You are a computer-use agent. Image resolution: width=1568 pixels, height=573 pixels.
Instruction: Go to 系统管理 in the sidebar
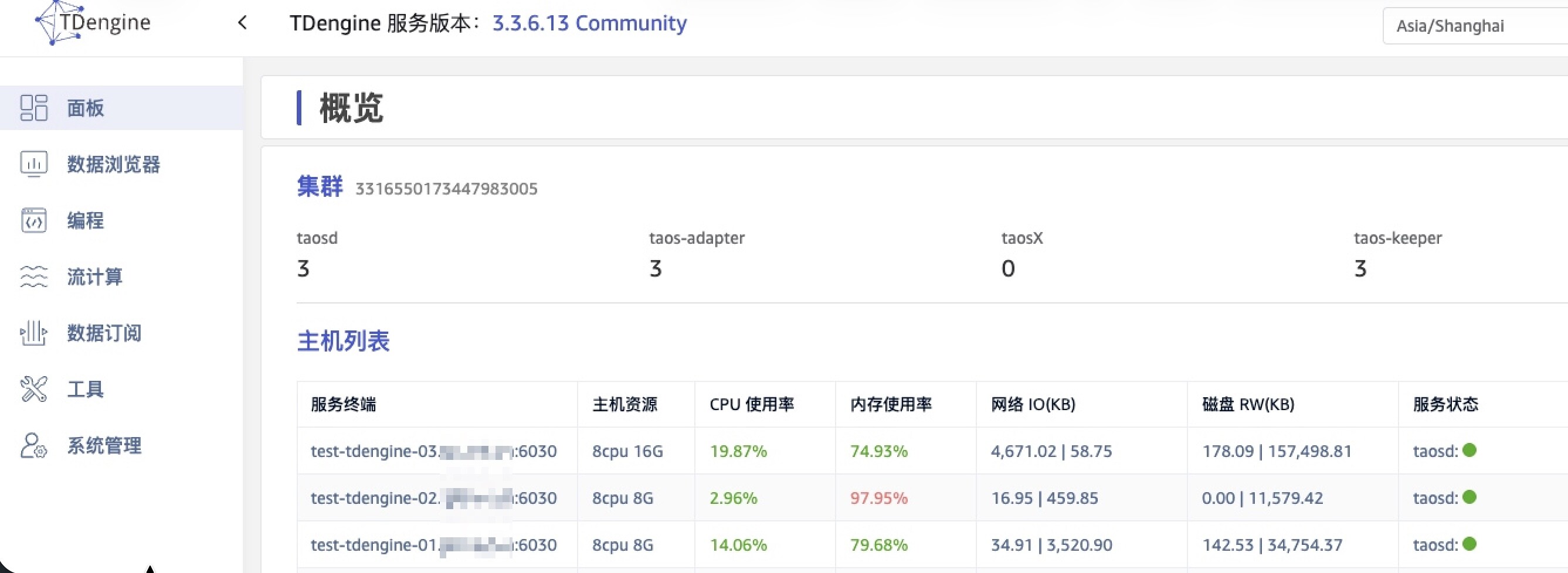(x=104, y=446)
